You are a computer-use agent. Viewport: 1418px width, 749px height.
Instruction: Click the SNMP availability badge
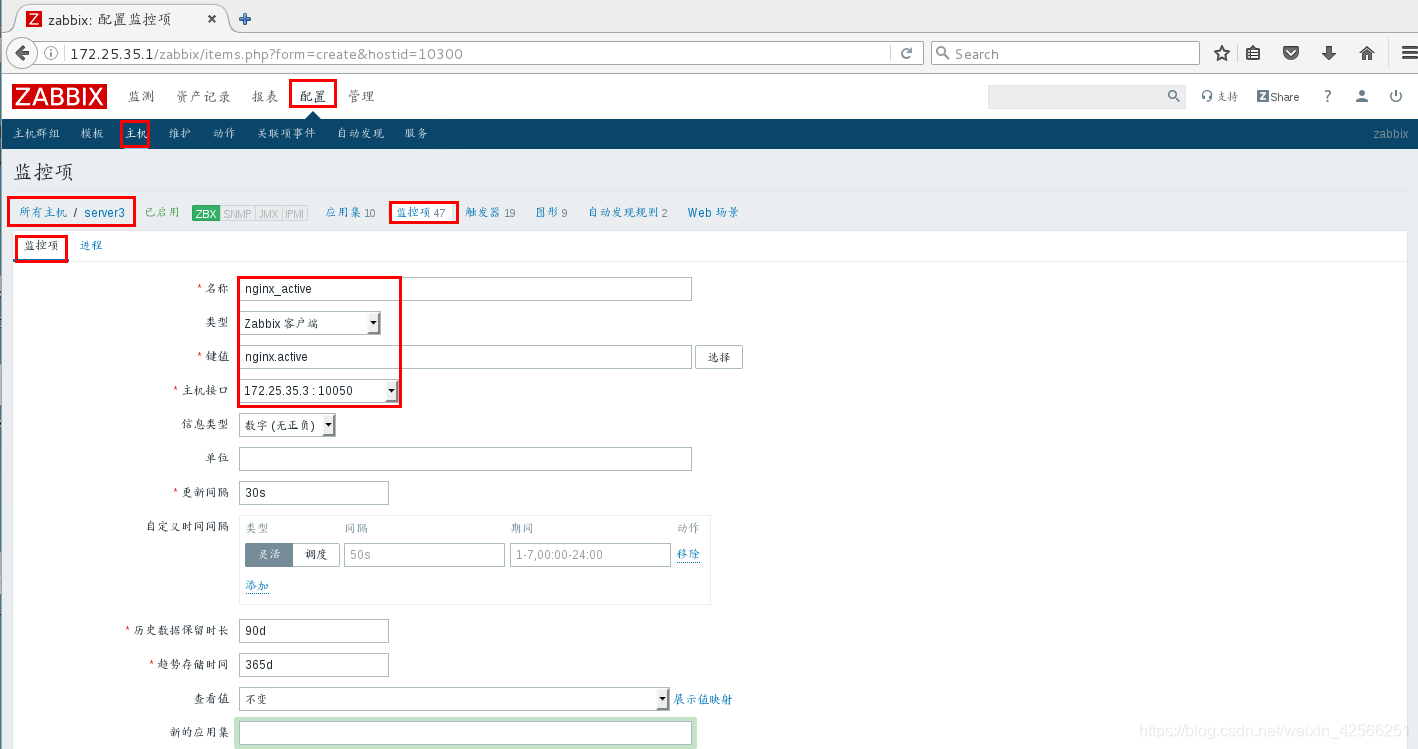(x=237, y=213)
